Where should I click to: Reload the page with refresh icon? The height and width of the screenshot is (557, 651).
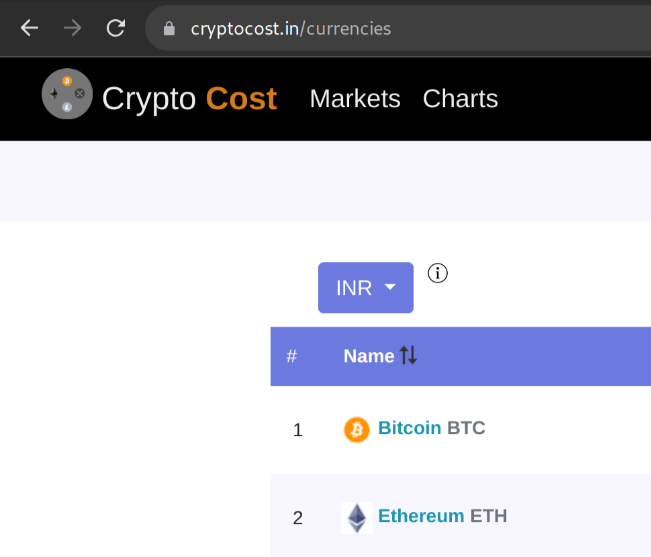[x=116, y=29]
